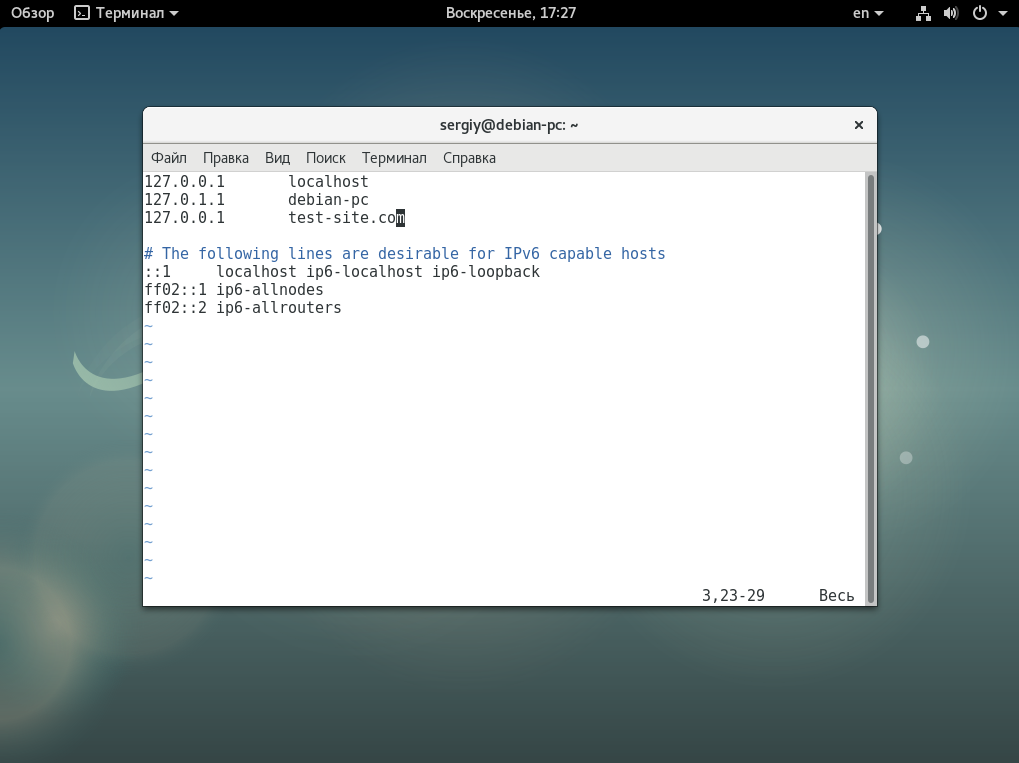Click the terminal's vertical scrollbar
The image size is (1019, 763).
coord(870,388)
